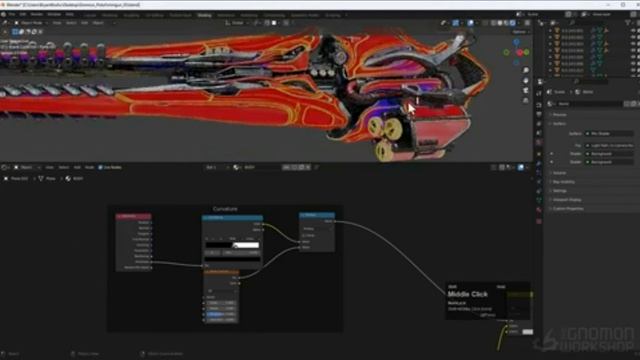Toggle the Clamp checkbox on the Mix node

pyautogui.click(x=303, y=236)
